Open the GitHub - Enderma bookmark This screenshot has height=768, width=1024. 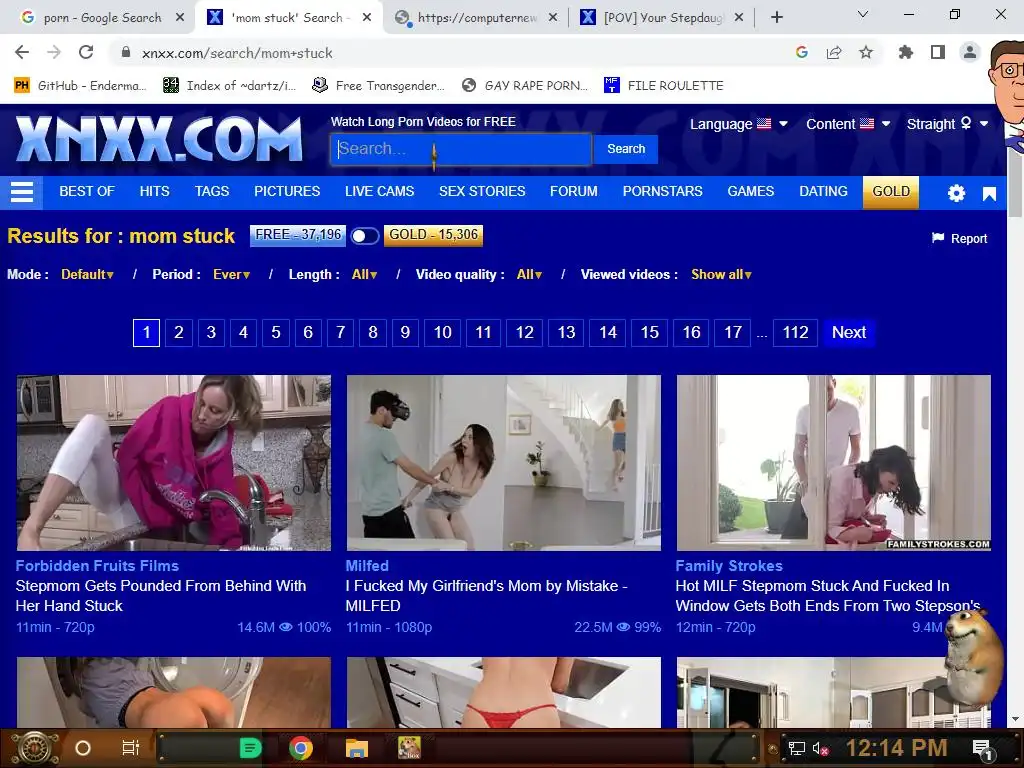click(x=79, y=86)
